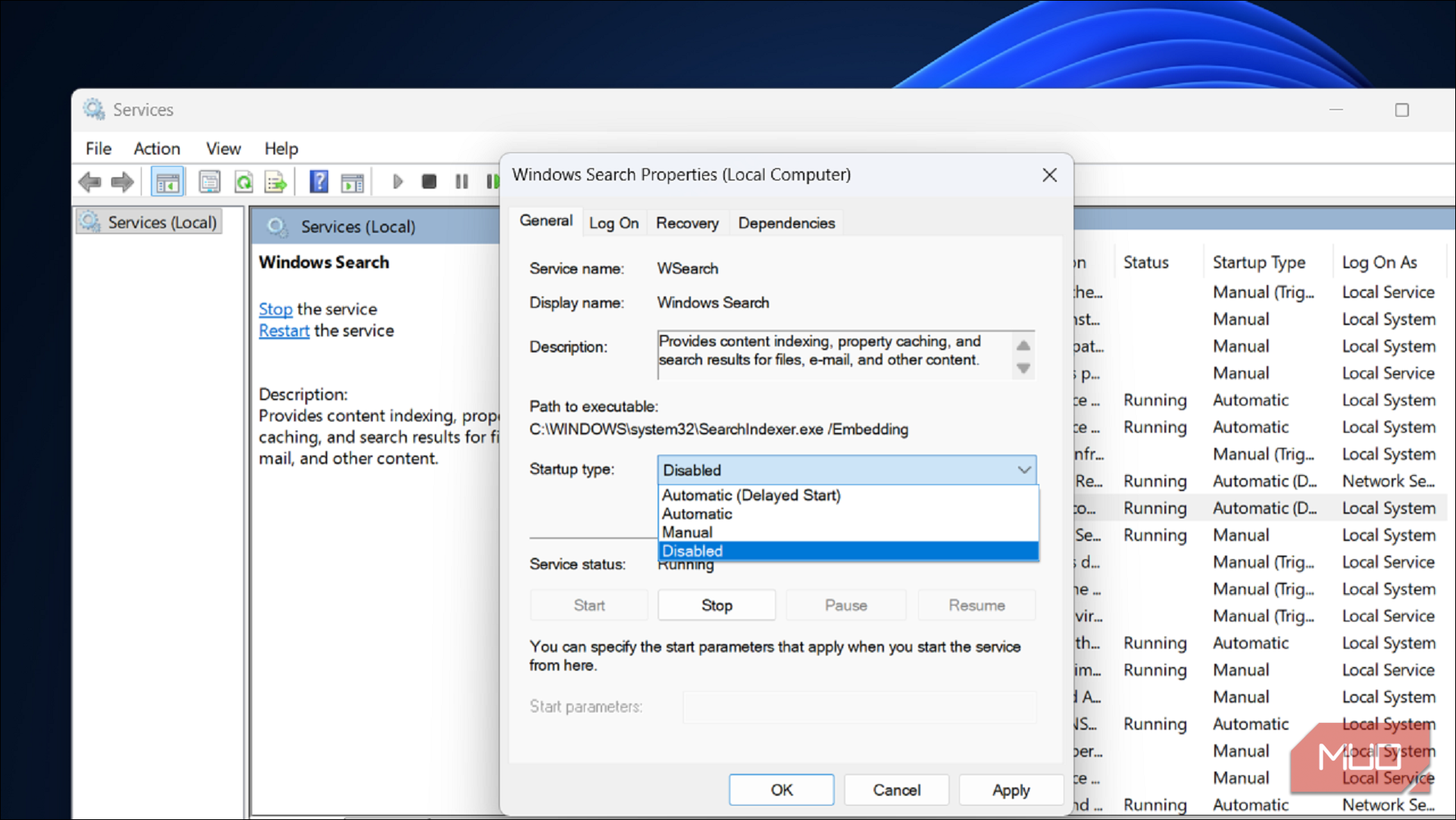1456x820 pixels.
Task: Switch to the Recovery tab
Action: point(687,223)
